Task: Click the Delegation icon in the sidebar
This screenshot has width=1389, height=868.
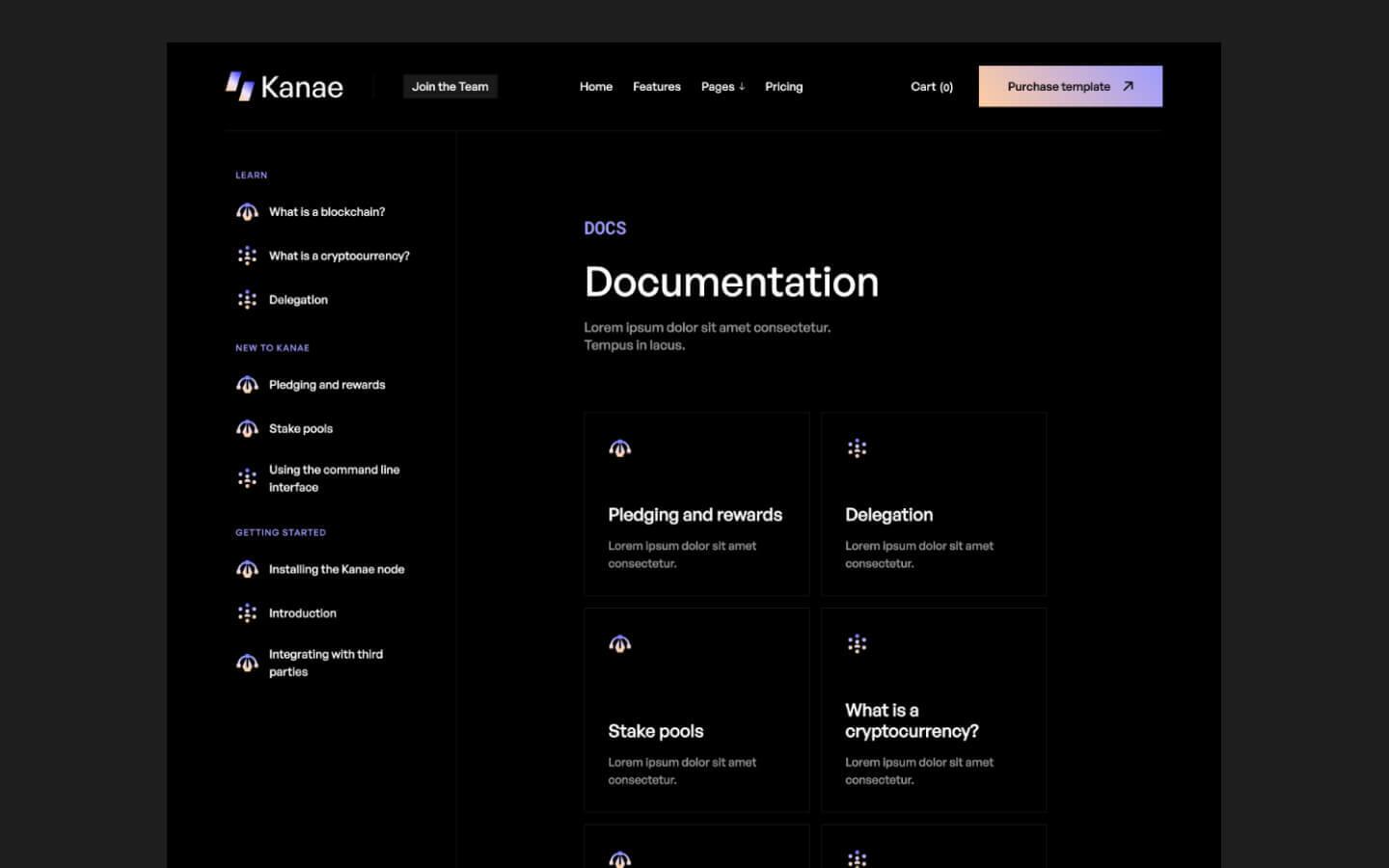Action: tap(248, 299)
